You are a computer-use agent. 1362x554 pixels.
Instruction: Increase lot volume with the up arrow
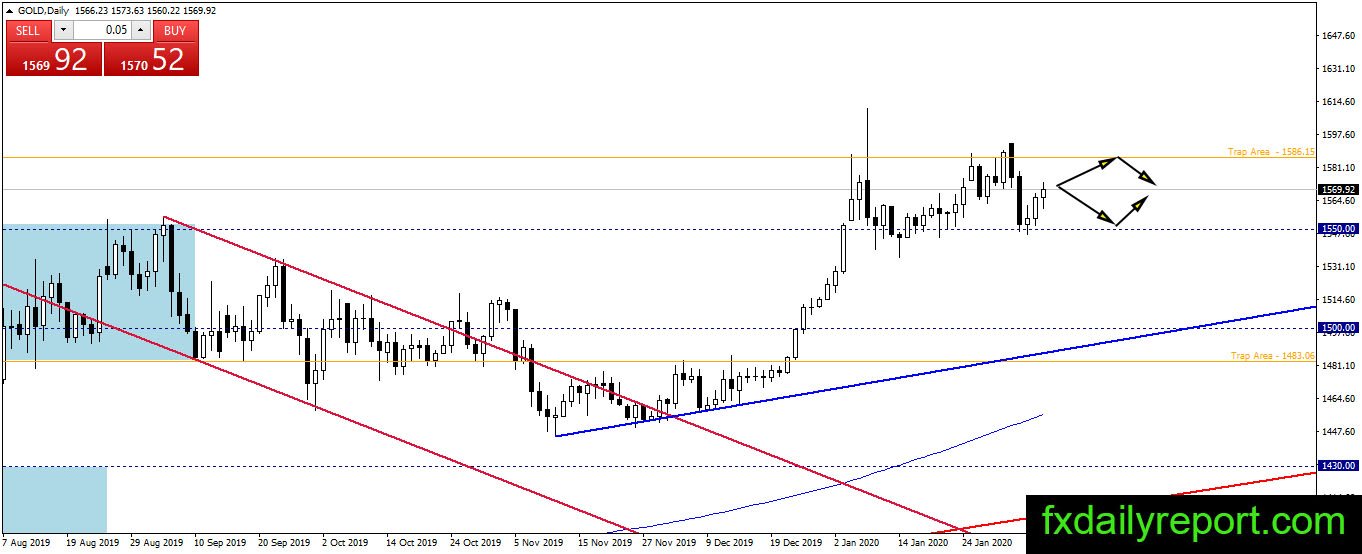click(143, 30)
